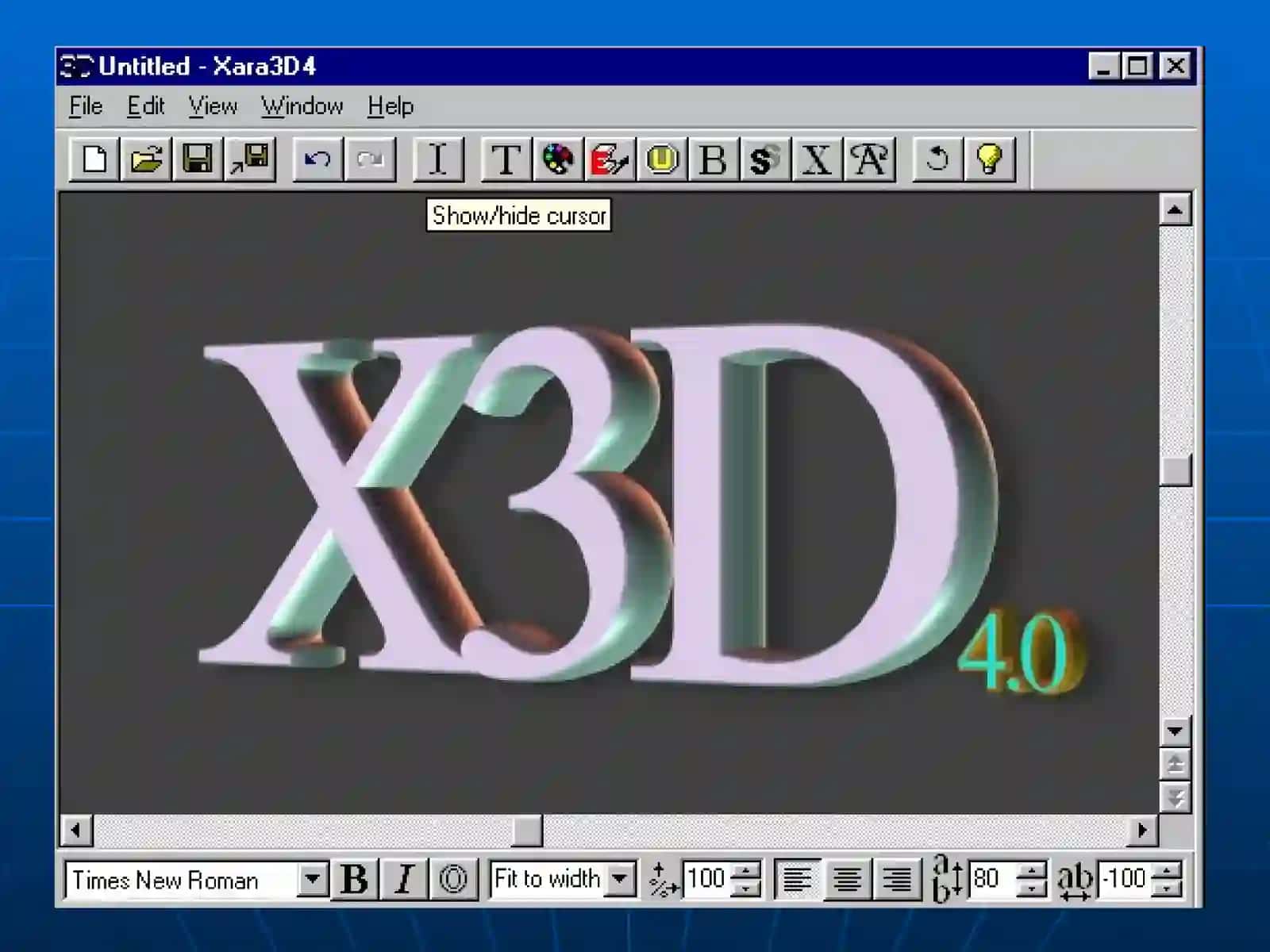The image size is (1270, 952).
Task: Align text right
Action: pyautogui.click(x=897, y=879)
